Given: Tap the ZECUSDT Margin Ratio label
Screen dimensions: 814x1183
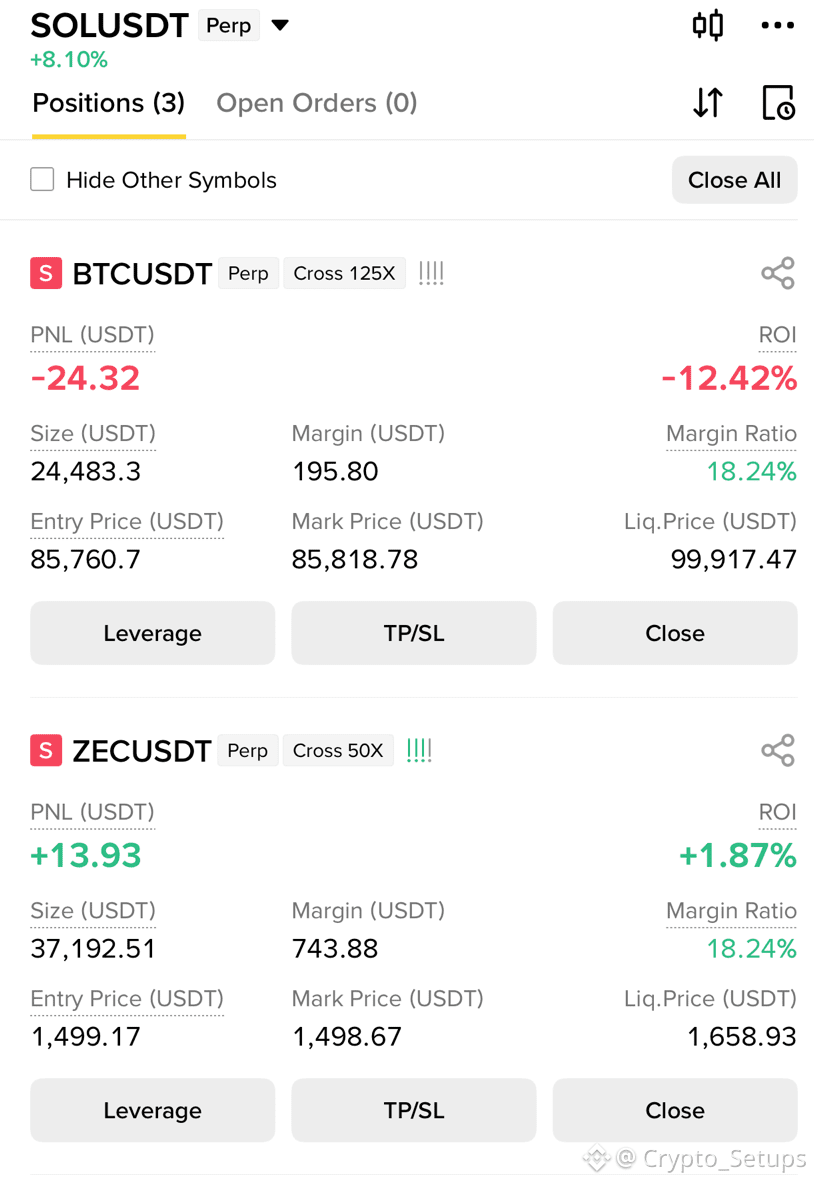Looking at the screenshot, I should point(731,911).
